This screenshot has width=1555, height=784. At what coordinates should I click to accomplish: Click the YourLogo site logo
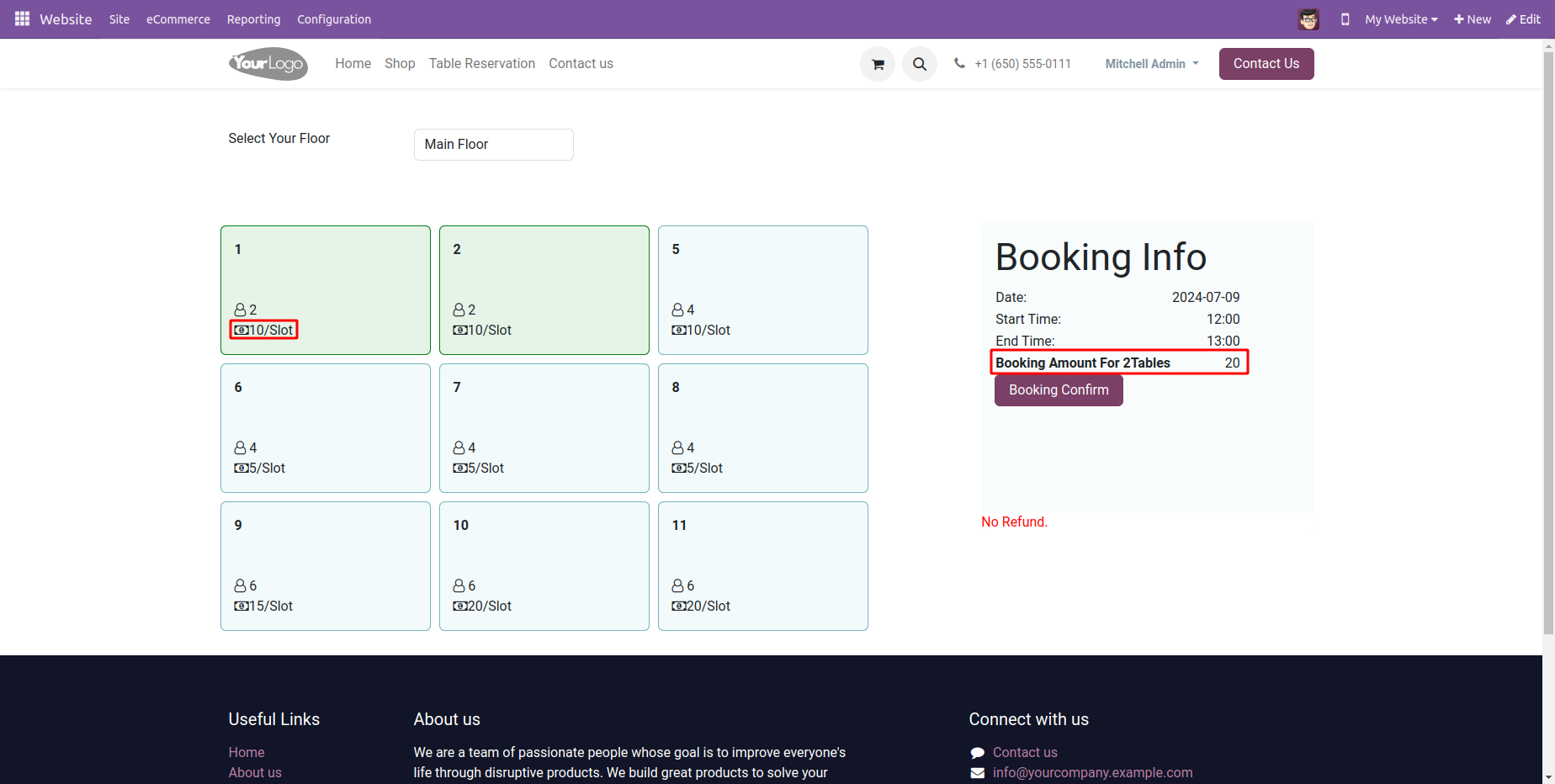pos(268,64)
